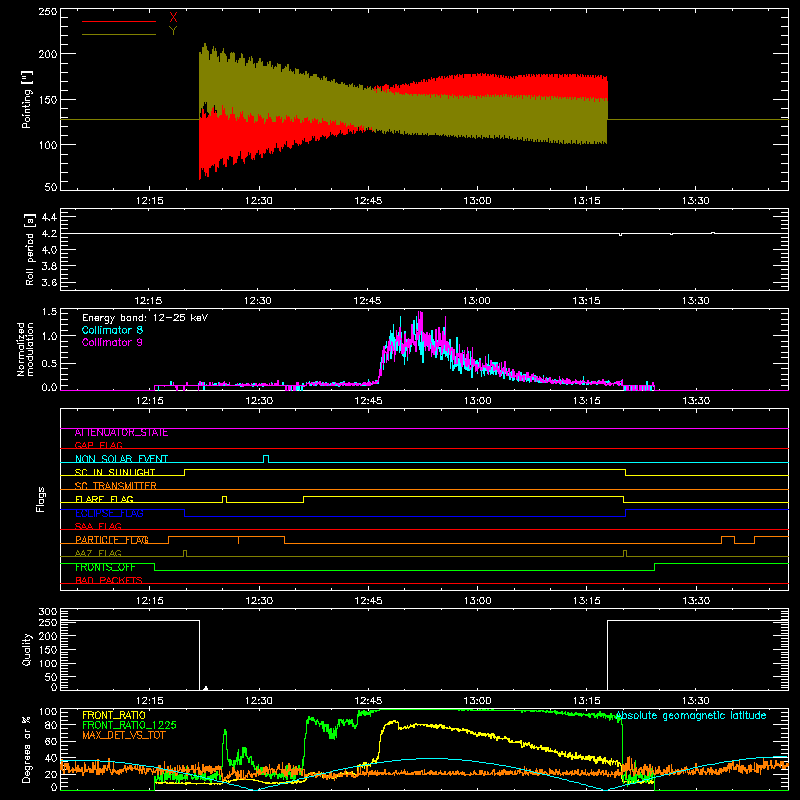Viewport: 800px width, 800px height.
Task: Select the NON_SOLAR_EVENT flag label
Action: [121, 459]
